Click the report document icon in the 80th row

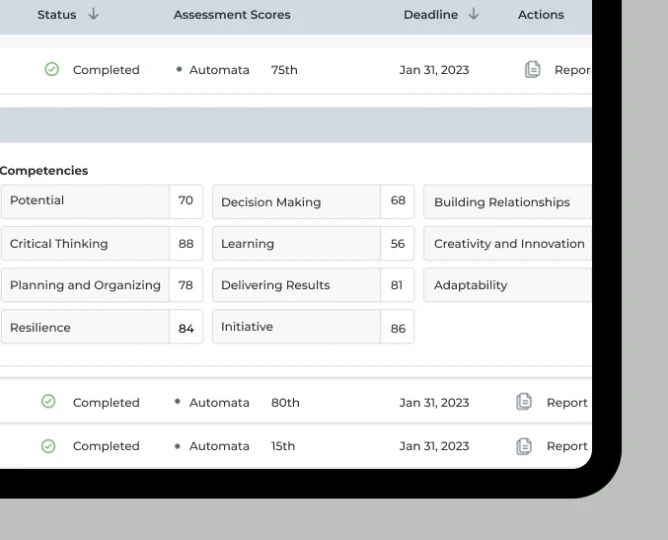(x=524, y=402)
